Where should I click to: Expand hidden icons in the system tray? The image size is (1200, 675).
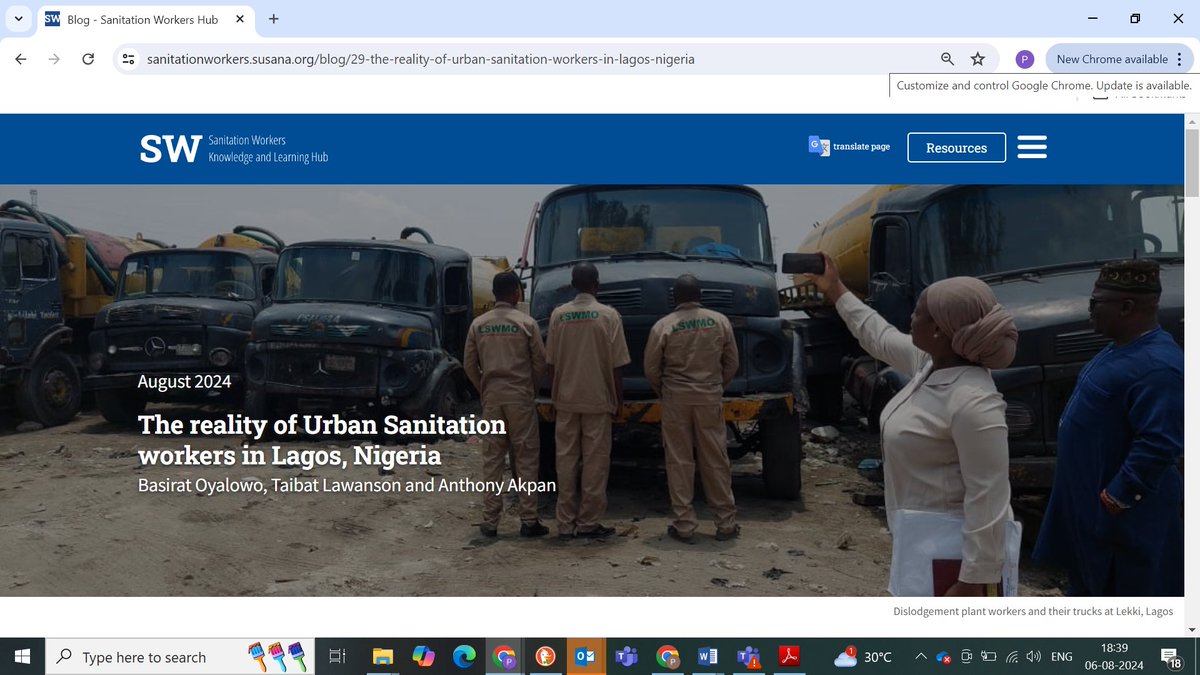pyautogui.click(x=920, y=657)
